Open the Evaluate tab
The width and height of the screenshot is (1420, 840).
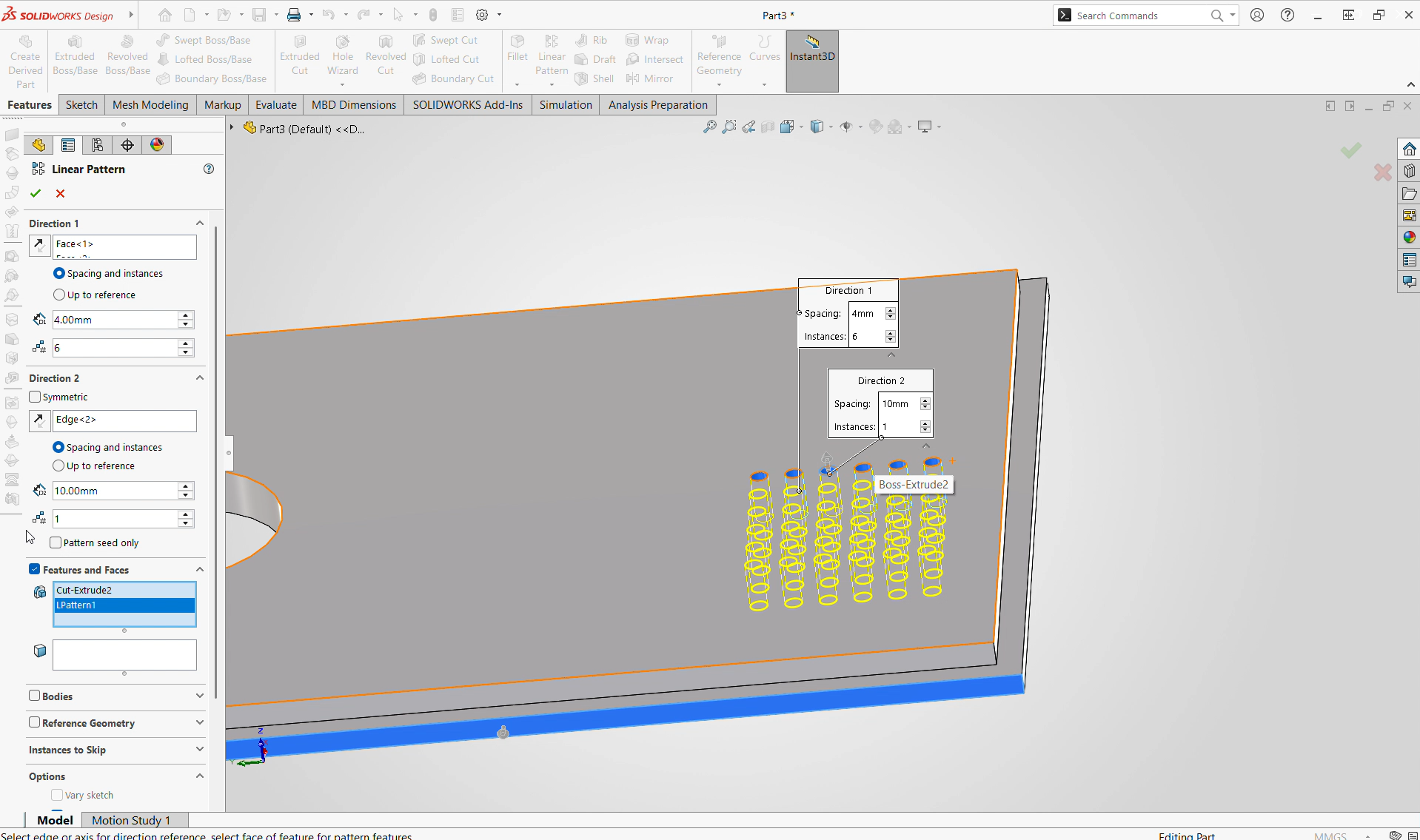click(276, 105)
